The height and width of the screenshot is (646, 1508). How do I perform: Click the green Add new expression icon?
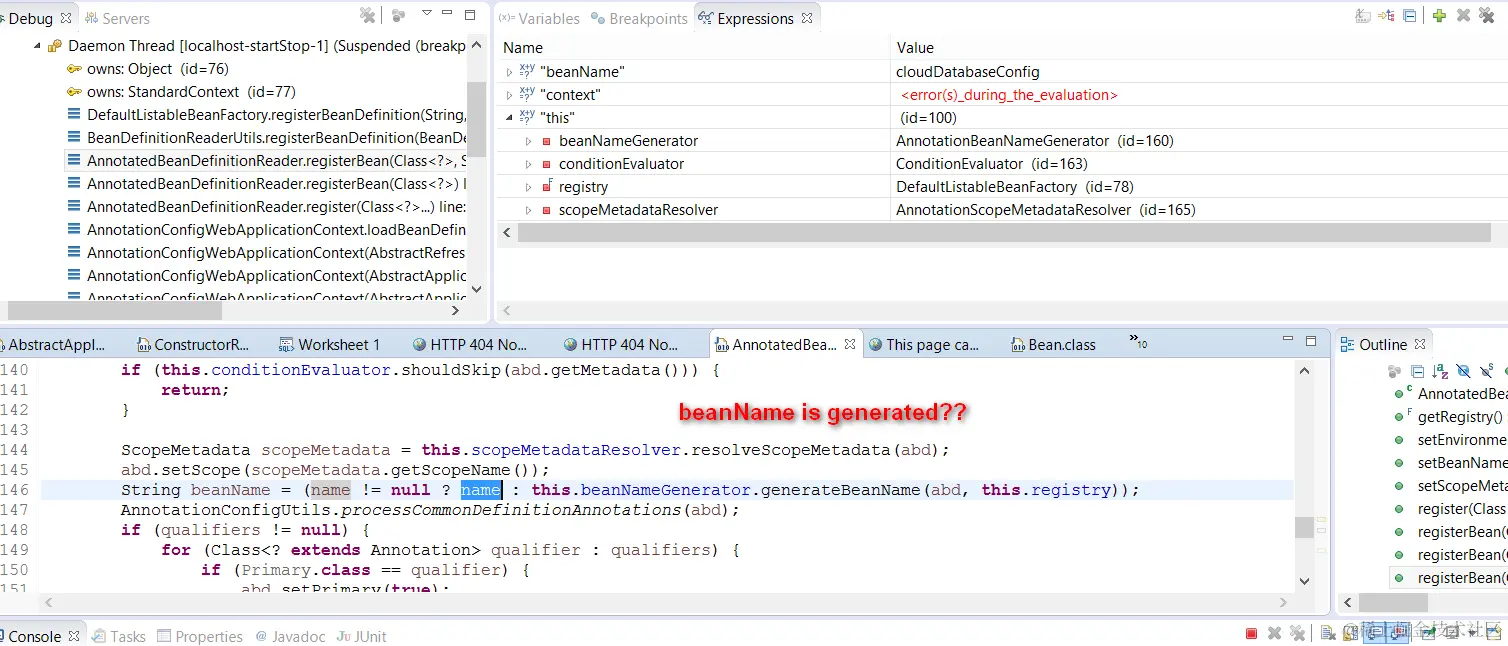(1439, 16)
